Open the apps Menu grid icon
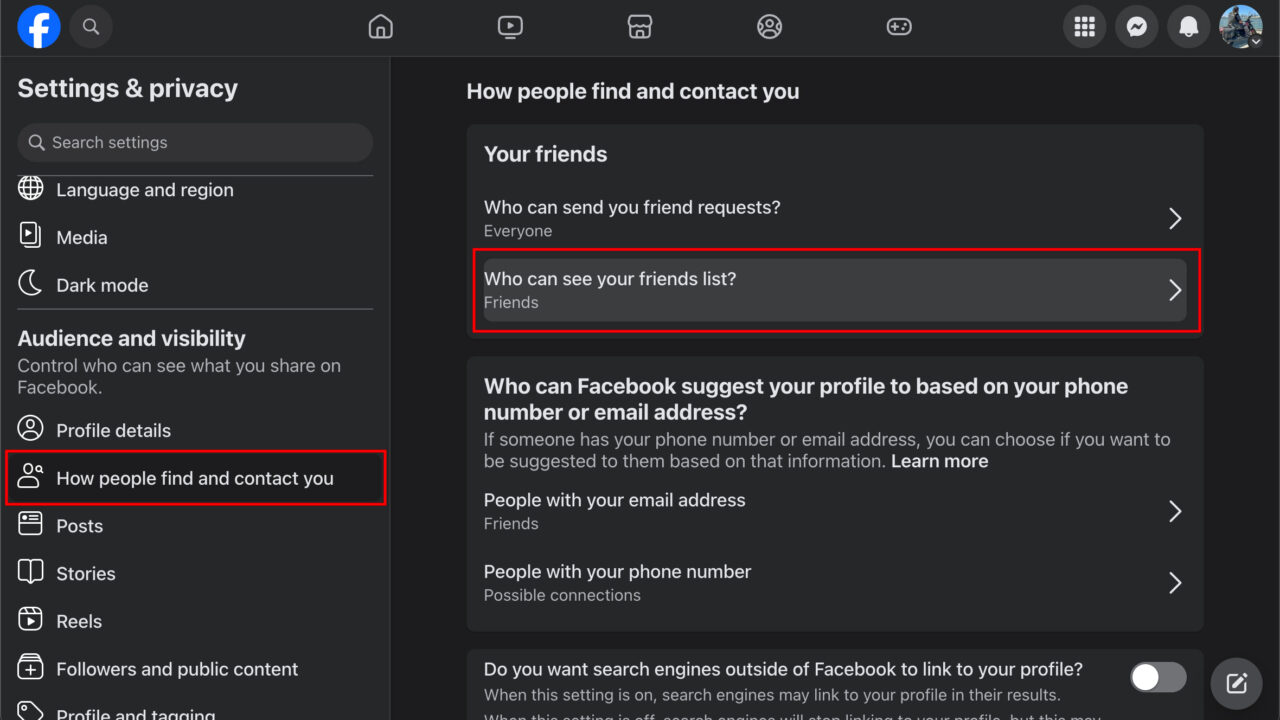 tap(1084, 27)
